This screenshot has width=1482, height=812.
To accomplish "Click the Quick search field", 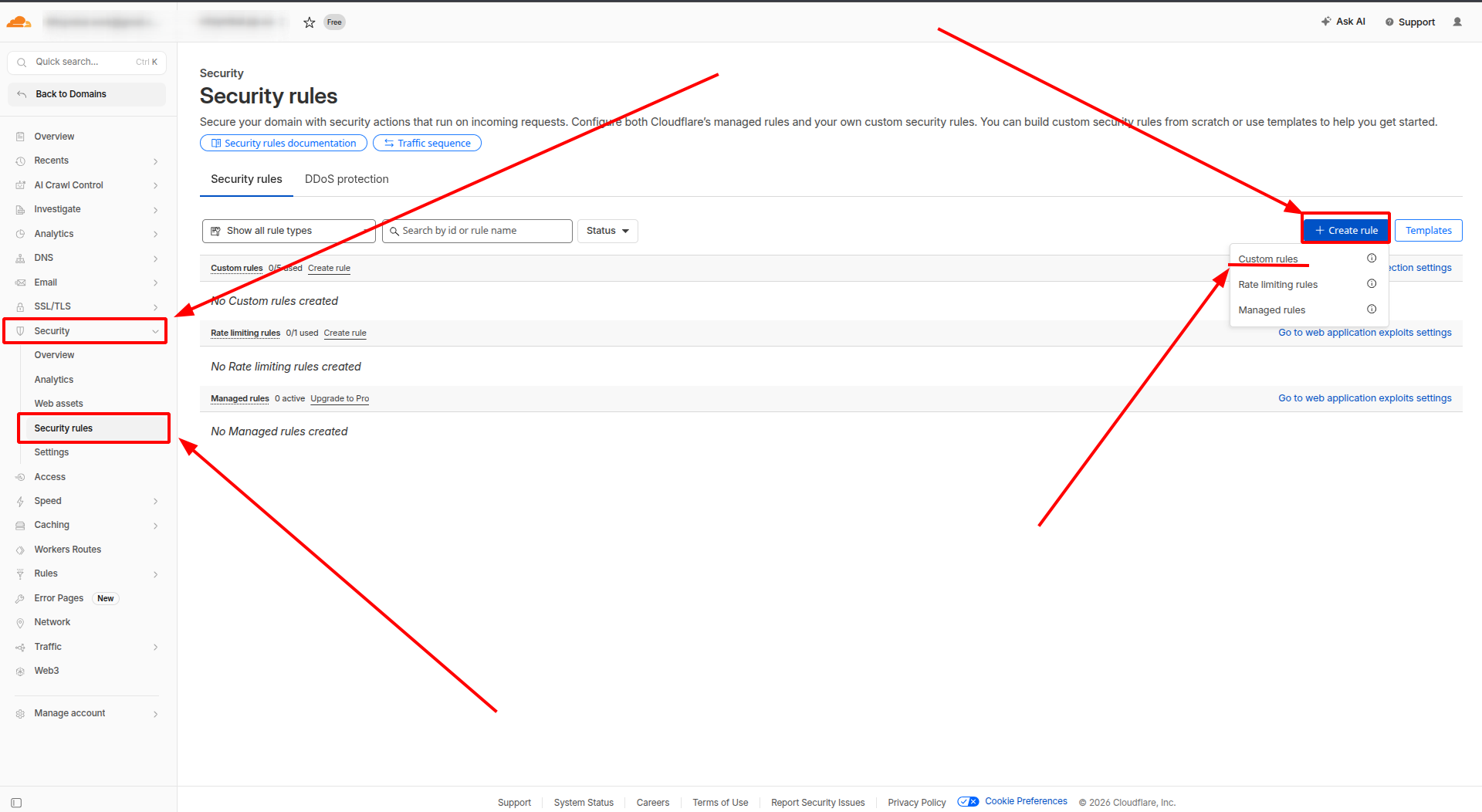I will (x=86, y=62).
